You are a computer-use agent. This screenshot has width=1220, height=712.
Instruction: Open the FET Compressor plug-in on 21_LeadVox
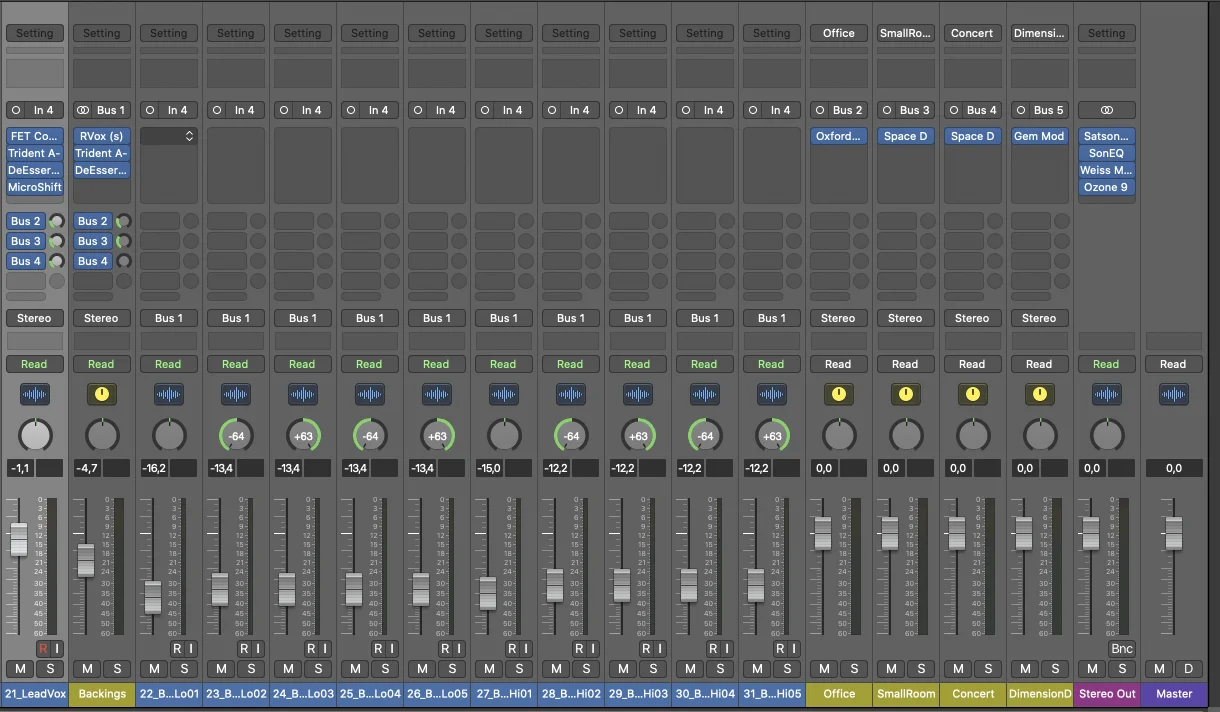click(35, 136)
